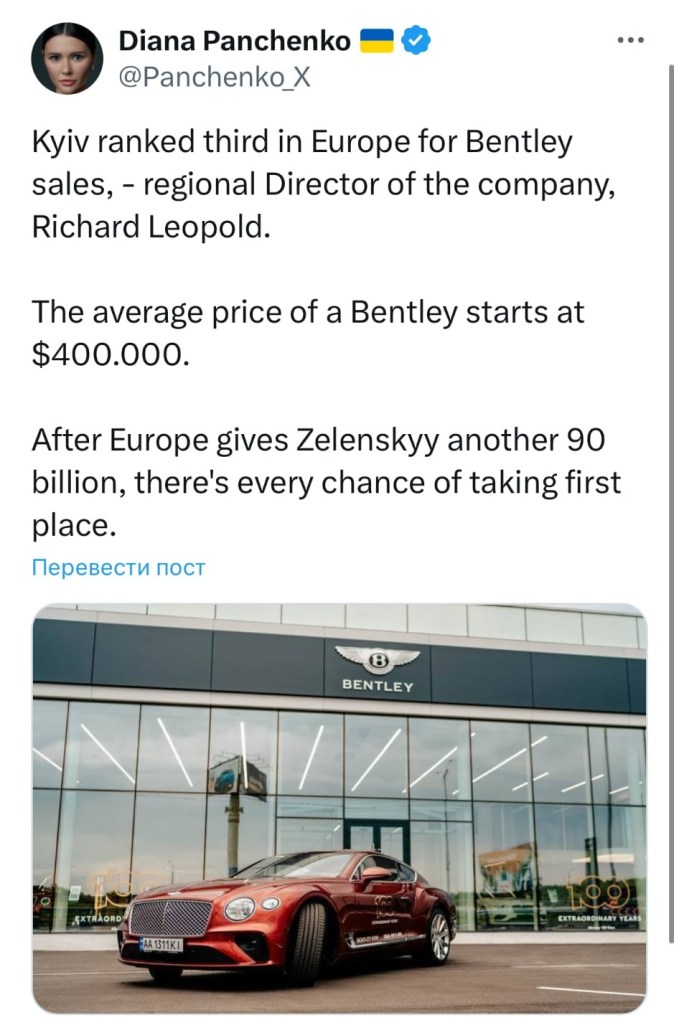Open the @Panchenko_X handle link
Image resolution: width=679 pixels, height=1023 pixels.
[214, 76]
